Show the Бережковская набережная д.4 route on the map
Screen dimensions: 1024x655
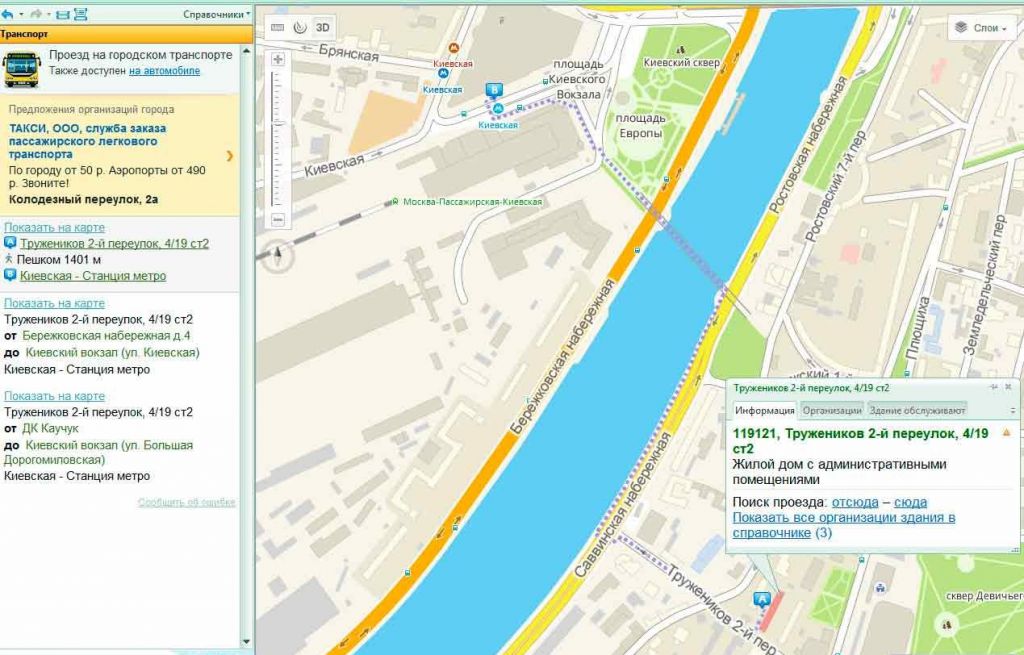click(x=54, y=303)
